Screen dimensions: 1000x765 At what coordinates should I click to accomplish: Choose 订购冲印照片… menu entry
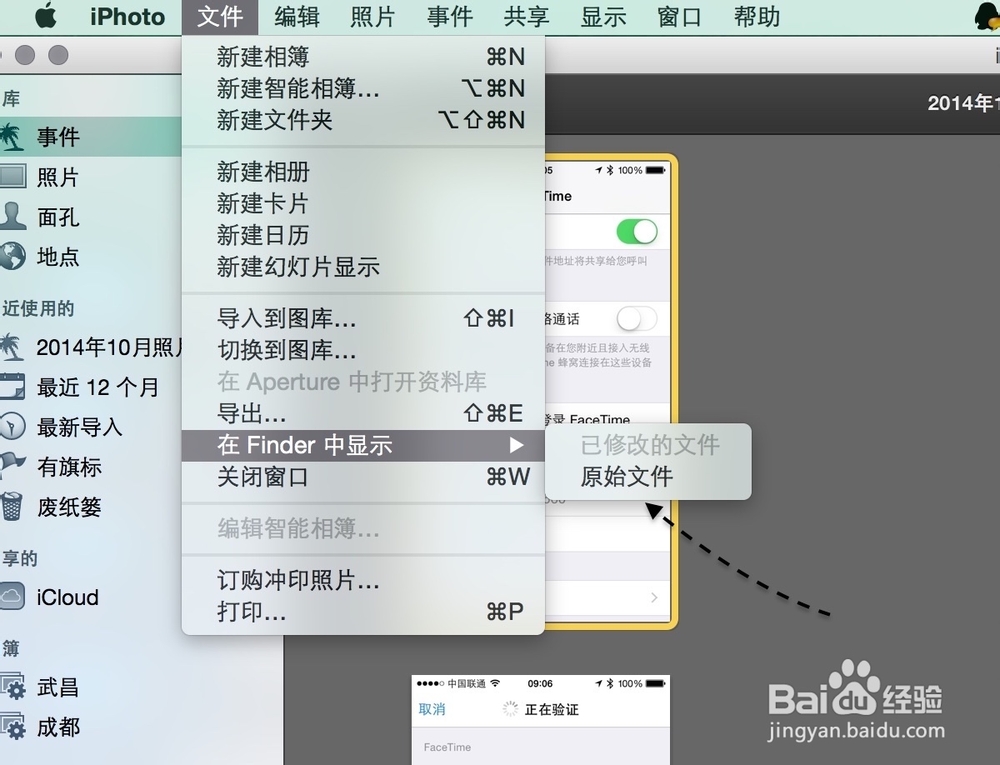[363, 580]
